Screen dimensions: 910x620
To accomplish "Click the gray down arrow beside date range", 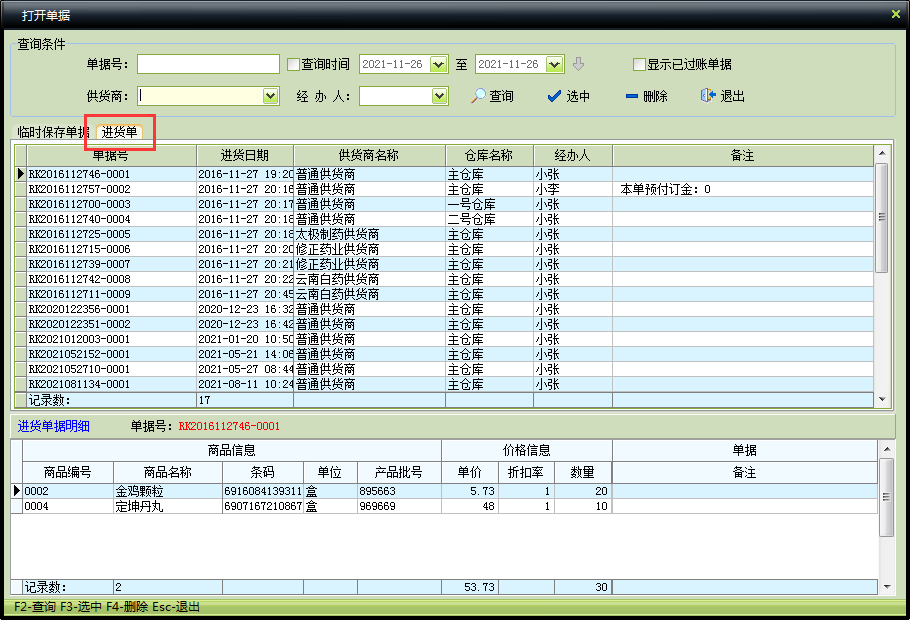I will pos(578,64).
